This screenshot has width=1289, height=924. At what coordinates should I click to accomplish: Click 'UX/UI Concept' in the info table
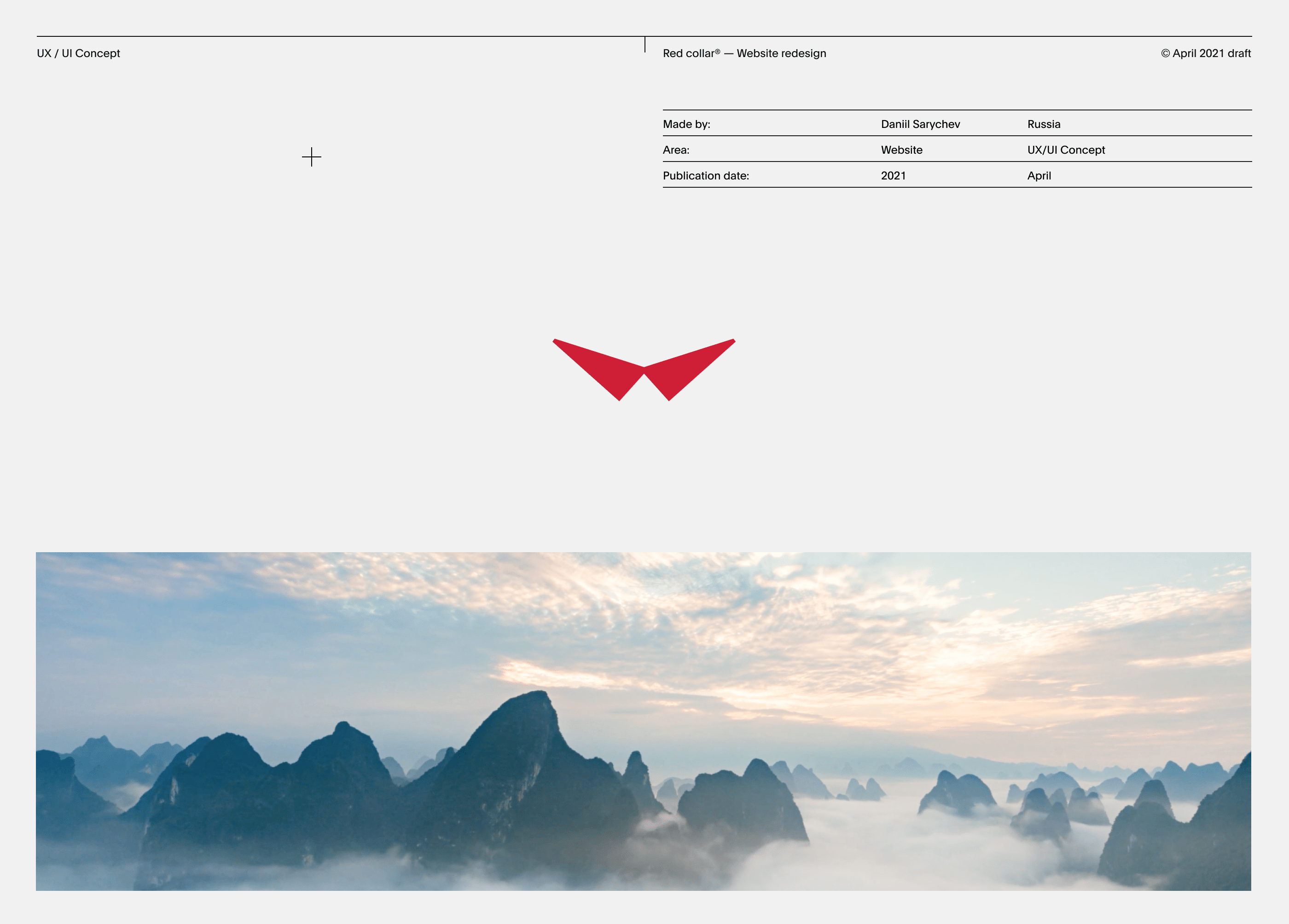click(1066, 150)
